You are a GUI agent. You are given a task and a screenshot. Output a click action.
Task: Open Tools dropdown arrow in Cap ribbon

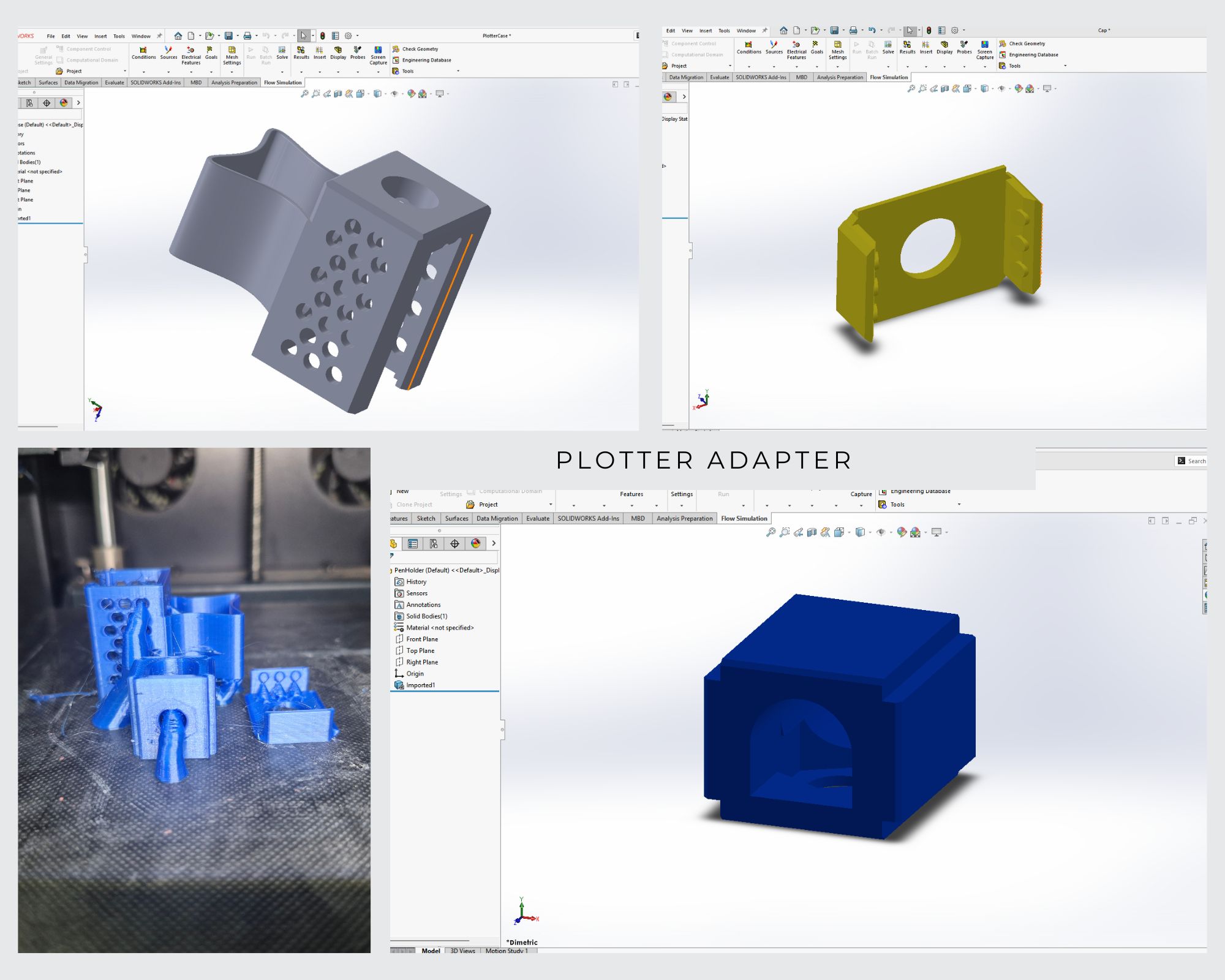click(x=1065, y=66)
